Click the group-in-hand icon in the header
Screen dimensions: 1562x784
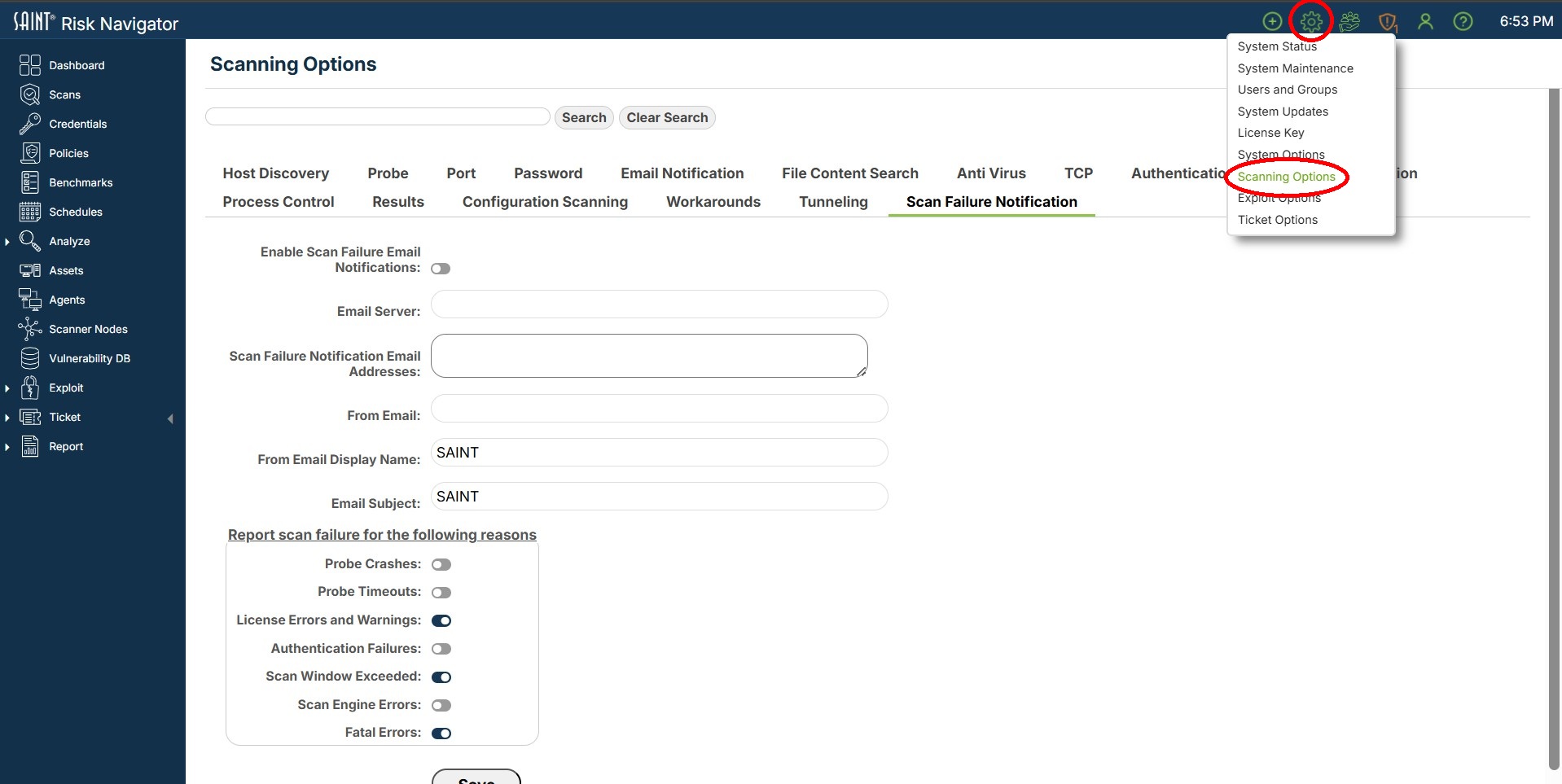(x=1349, y=22)
